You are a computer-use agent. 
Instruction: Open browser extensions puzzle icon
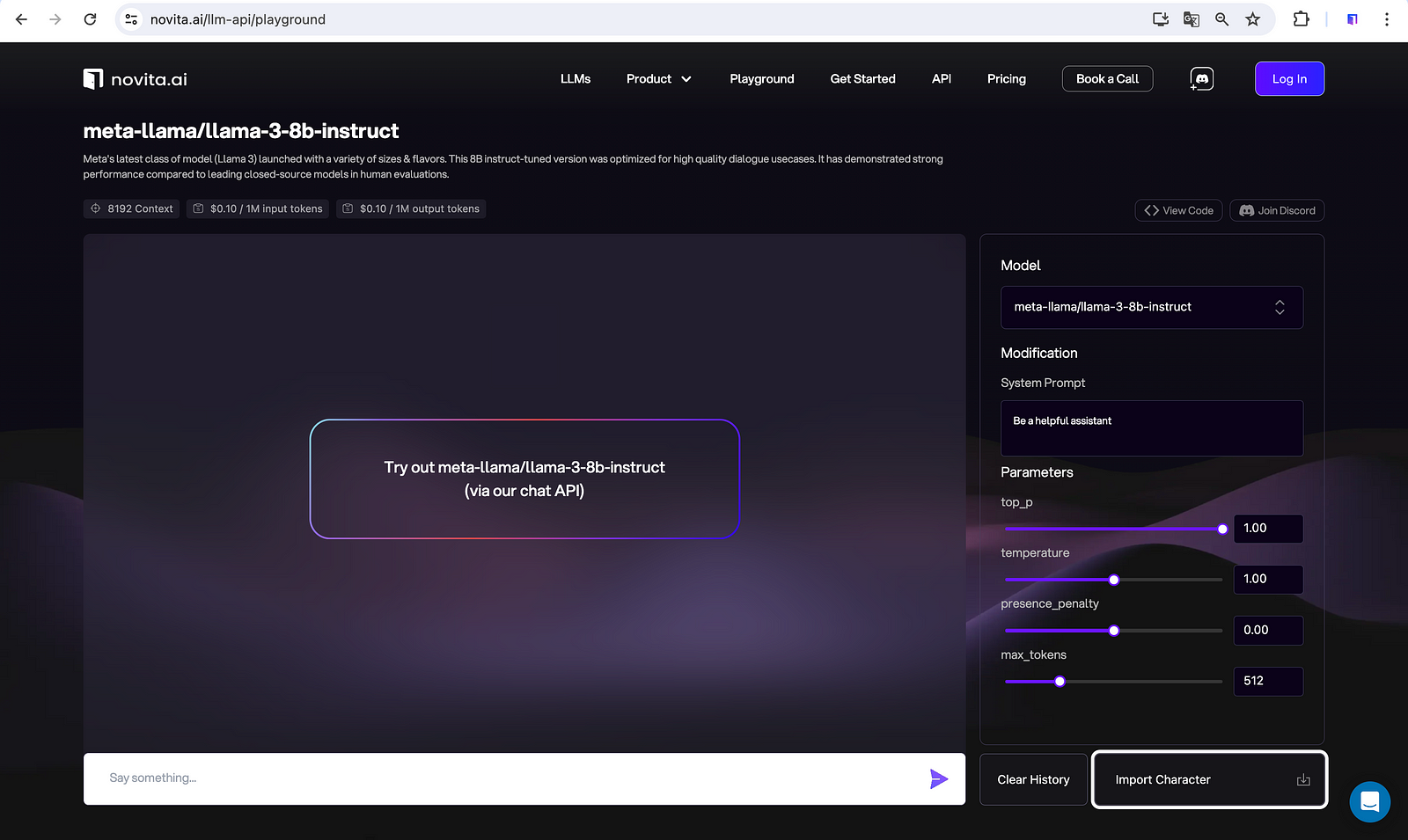1301,19
